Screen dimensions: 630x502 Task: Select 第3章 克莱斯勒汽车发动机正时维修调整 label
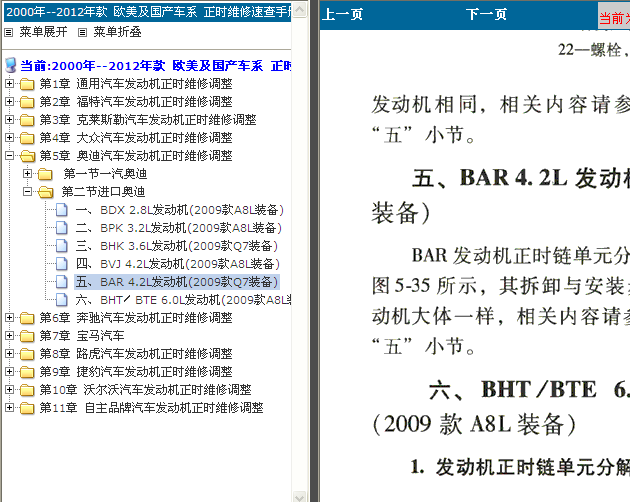(148, 120)
